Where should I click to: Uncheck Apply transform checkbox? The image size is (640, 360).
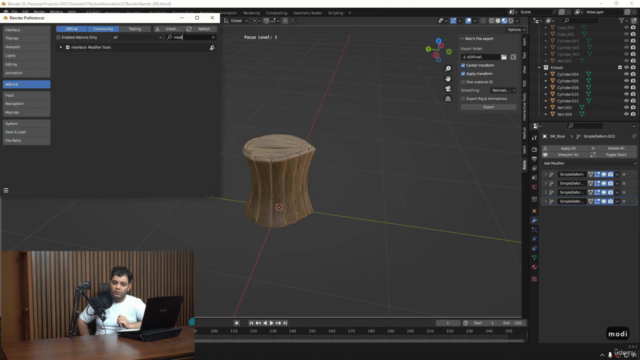coord(463,74)
